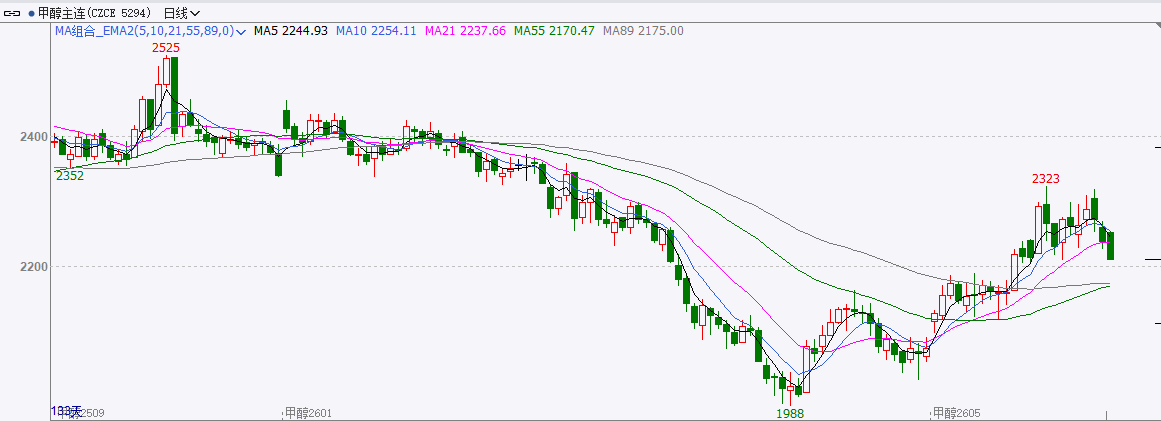Click the green MA55 2170.47 label

[554, 31]
